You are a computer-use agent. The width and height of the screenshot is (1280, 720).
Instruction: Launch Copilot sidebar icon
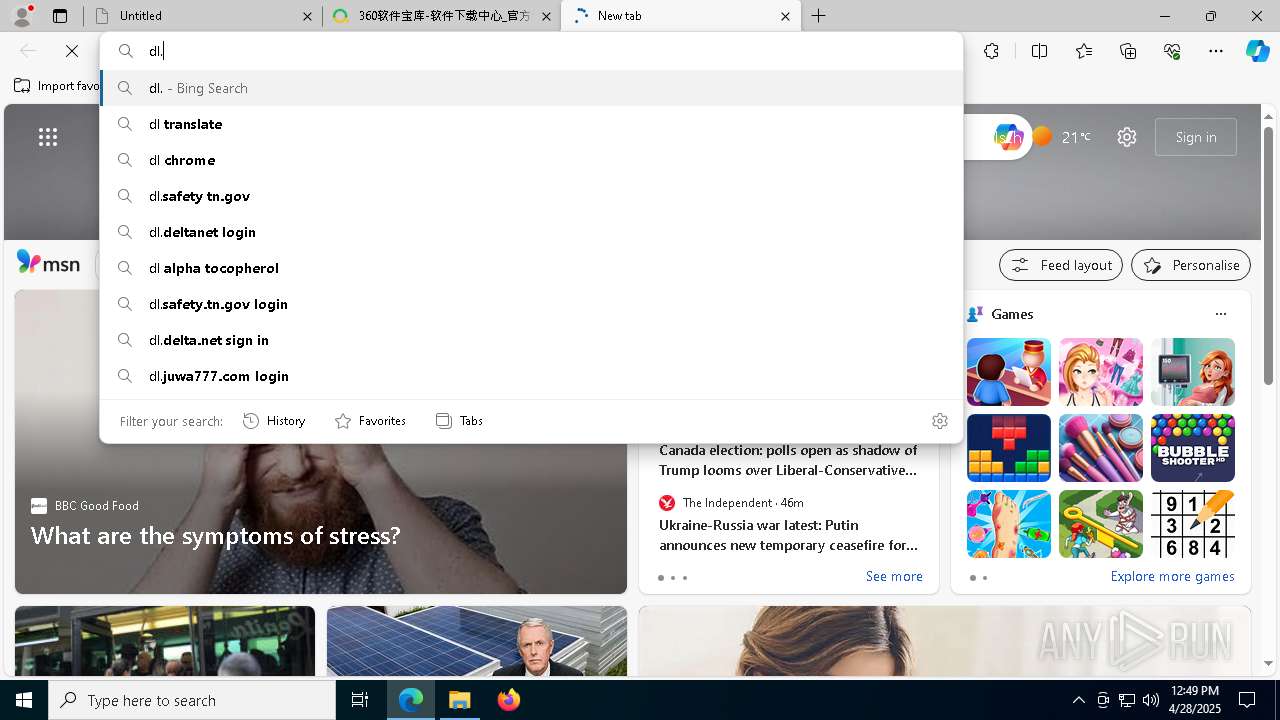coord(1257,51)
